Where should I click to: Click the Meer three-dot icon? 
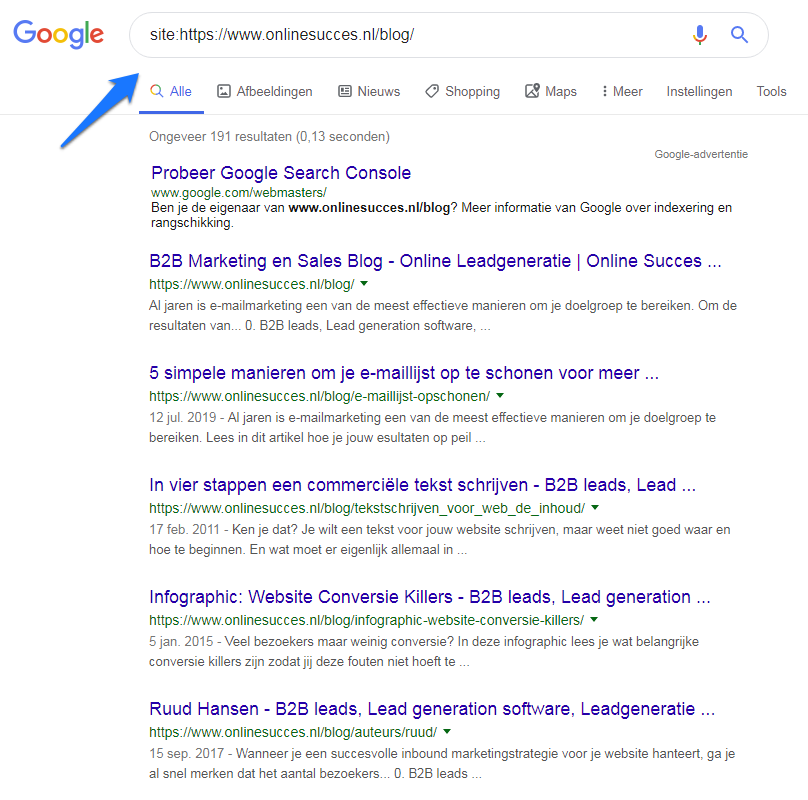[604, 91]
